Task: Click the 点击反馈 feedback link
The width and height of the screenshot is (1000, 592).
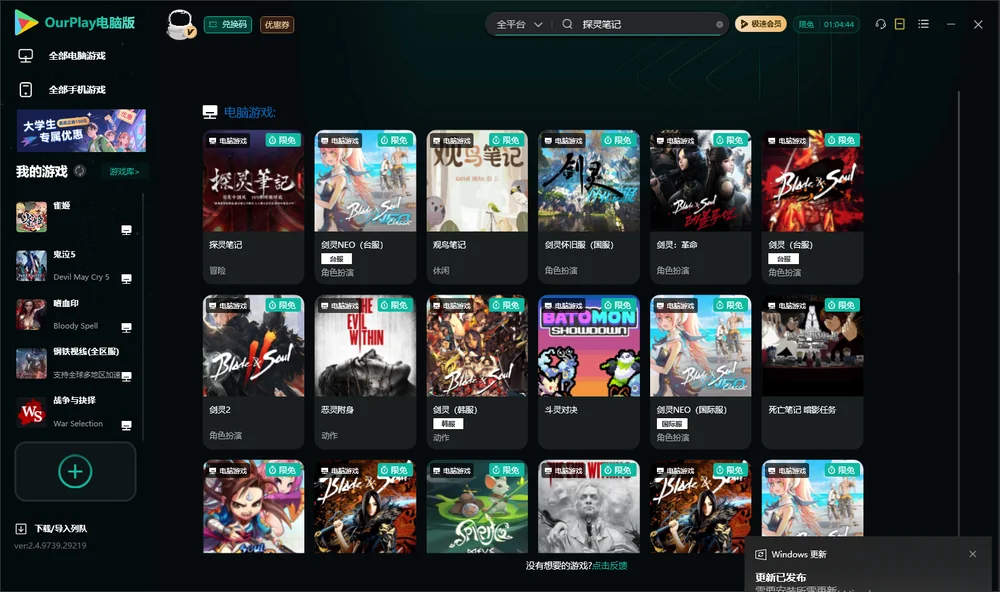Action: [610, 565]
